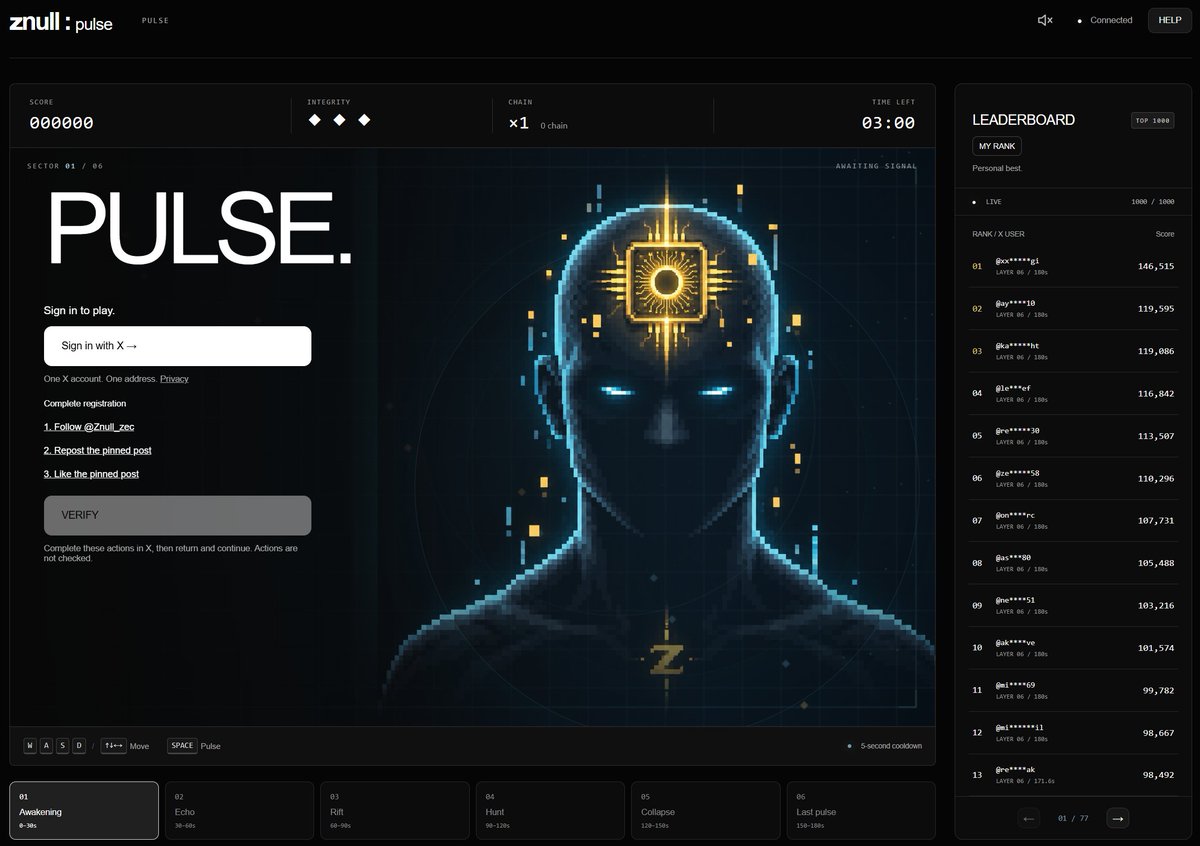Click leaderboard score 107,731
Screen dimensions: 1200x846
coord(1156,520)
